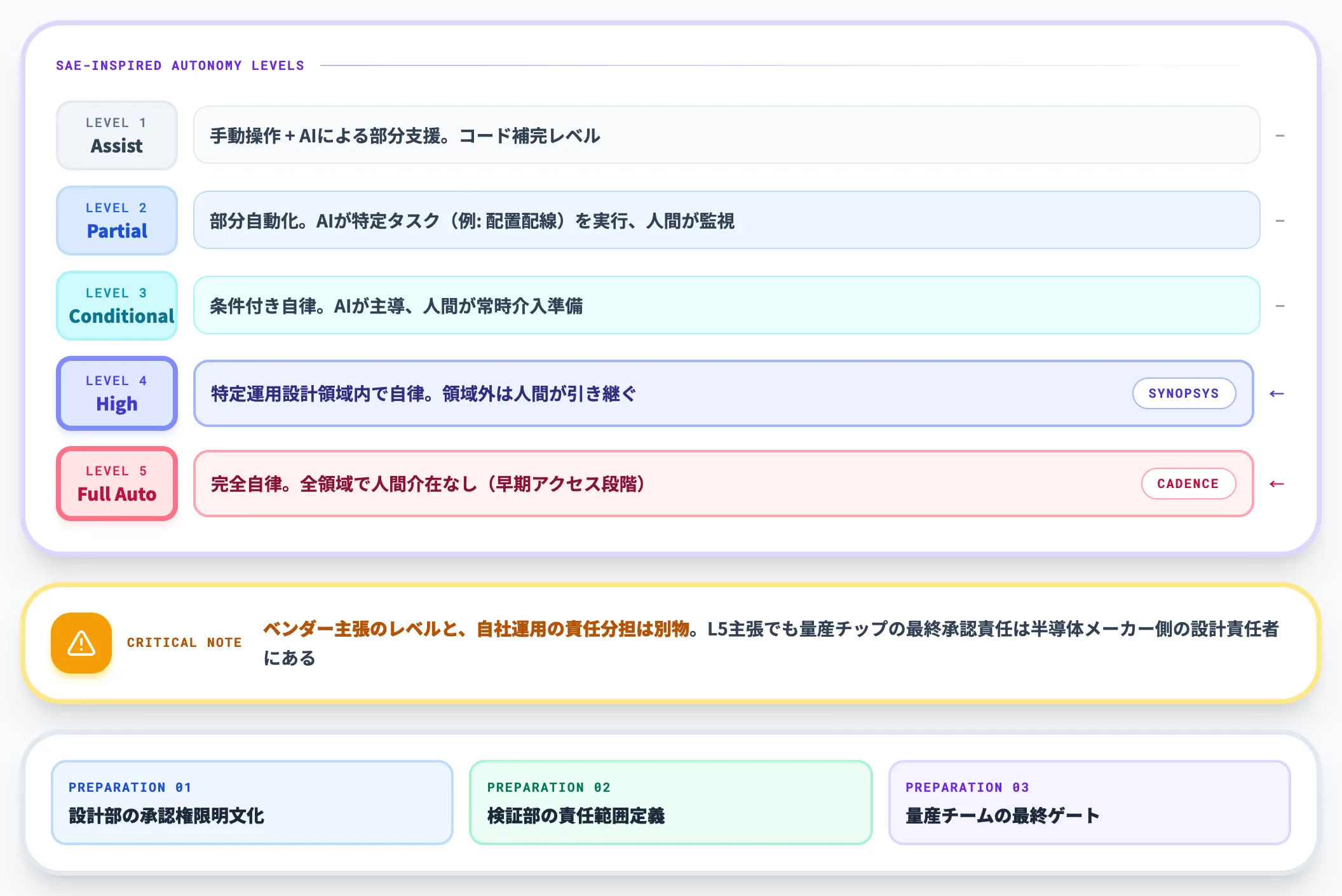Click the arrow beside the CADENCE row
This screenshot has height=896, width=1342.
coord(1277,484)
